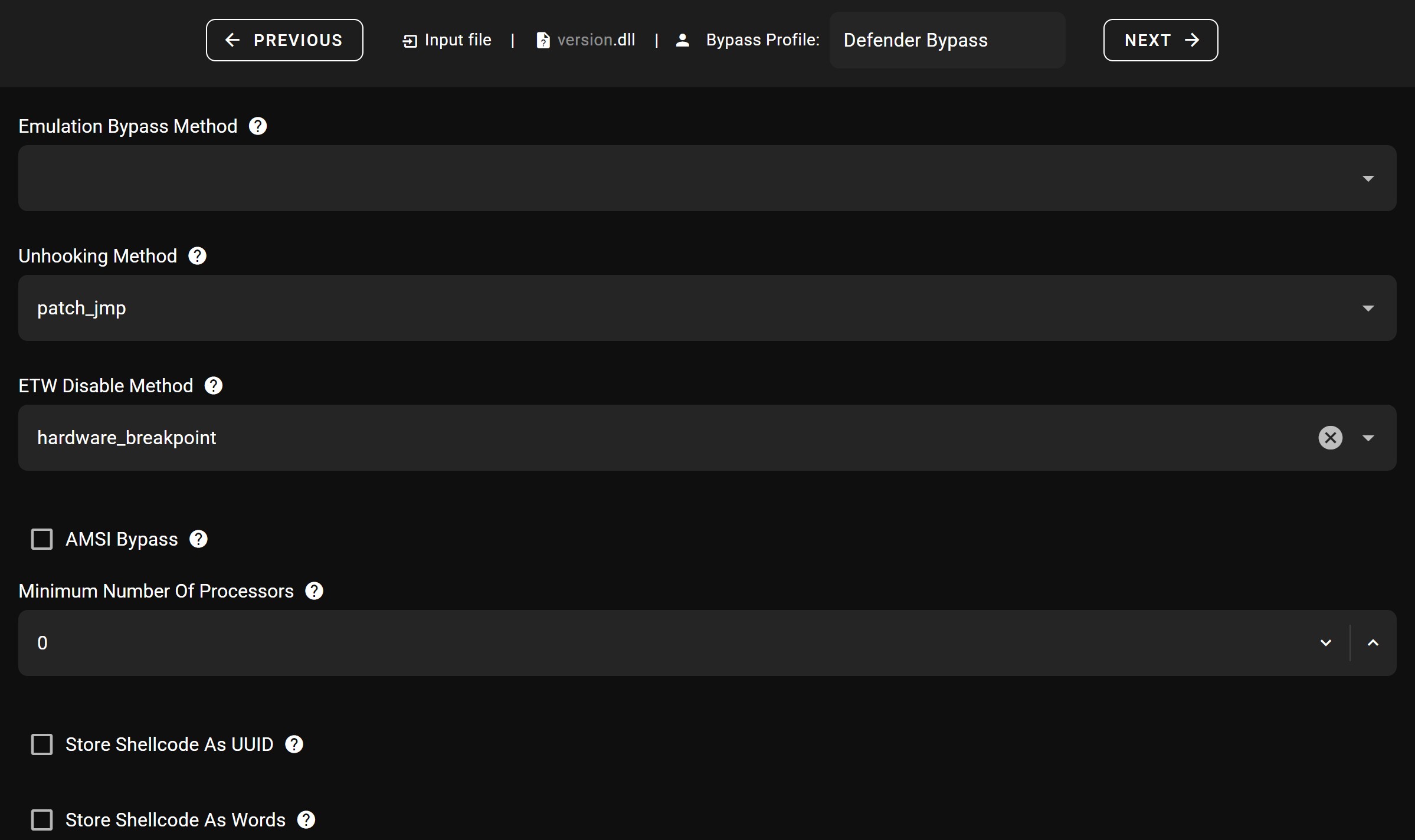Image resolution: width=1415 pixels, height=840 pixels.
Task: Click help icon next to Unhooking Method
Action: [197, 256]
